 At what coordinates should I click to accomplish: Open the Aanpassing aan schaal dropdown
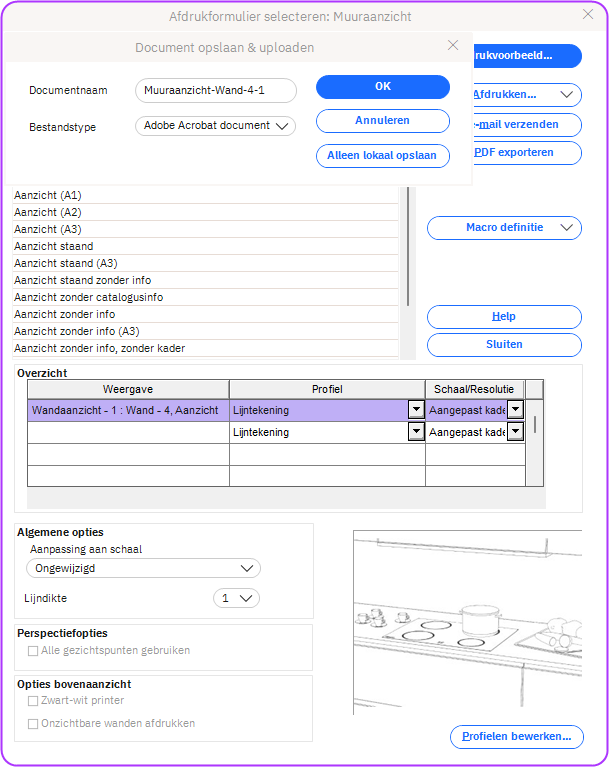click(143, 568)
